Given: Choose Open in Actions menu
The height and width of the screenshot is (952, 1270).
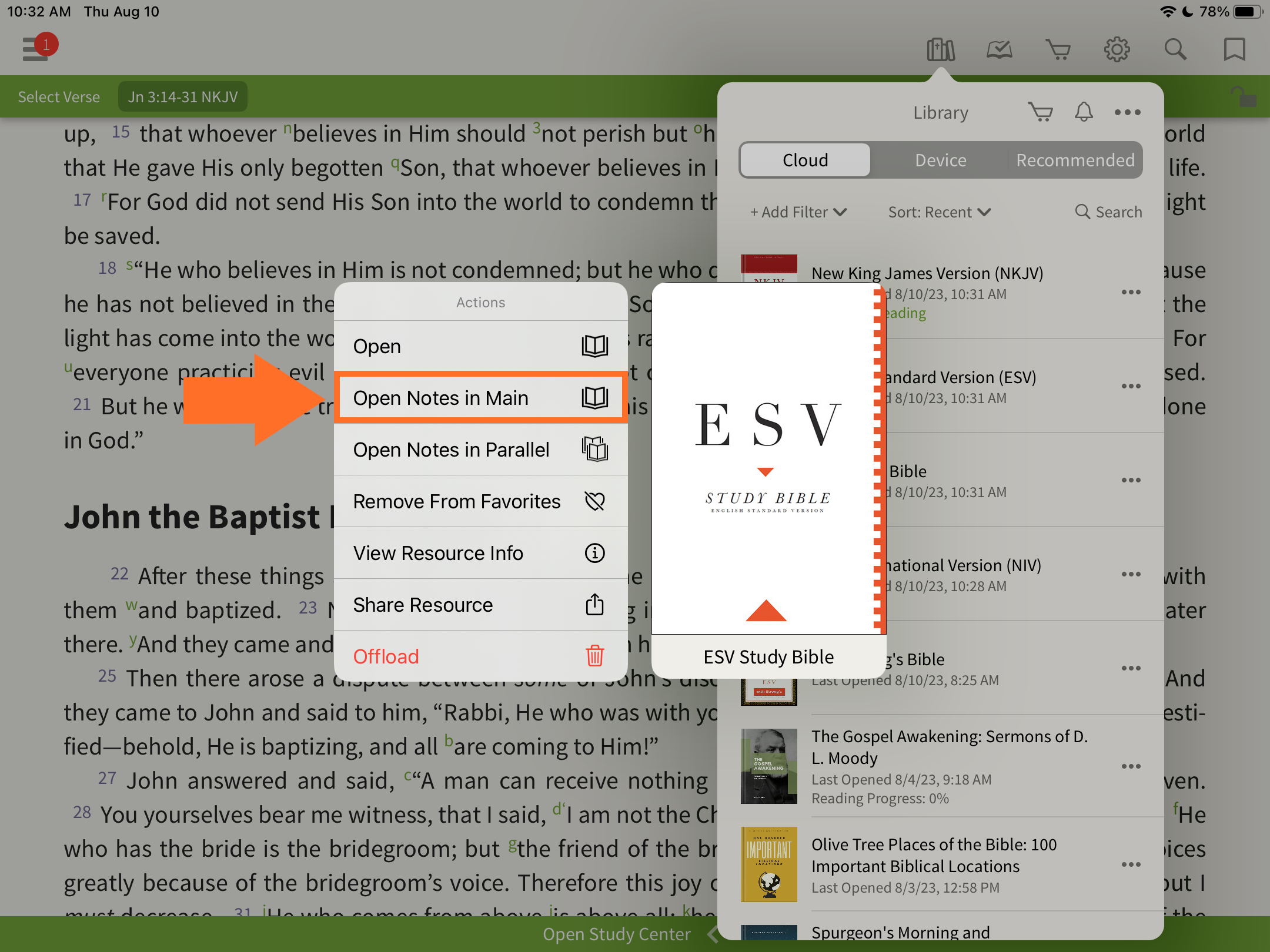Looking at the screenshot, I should (x=481, y=347).
